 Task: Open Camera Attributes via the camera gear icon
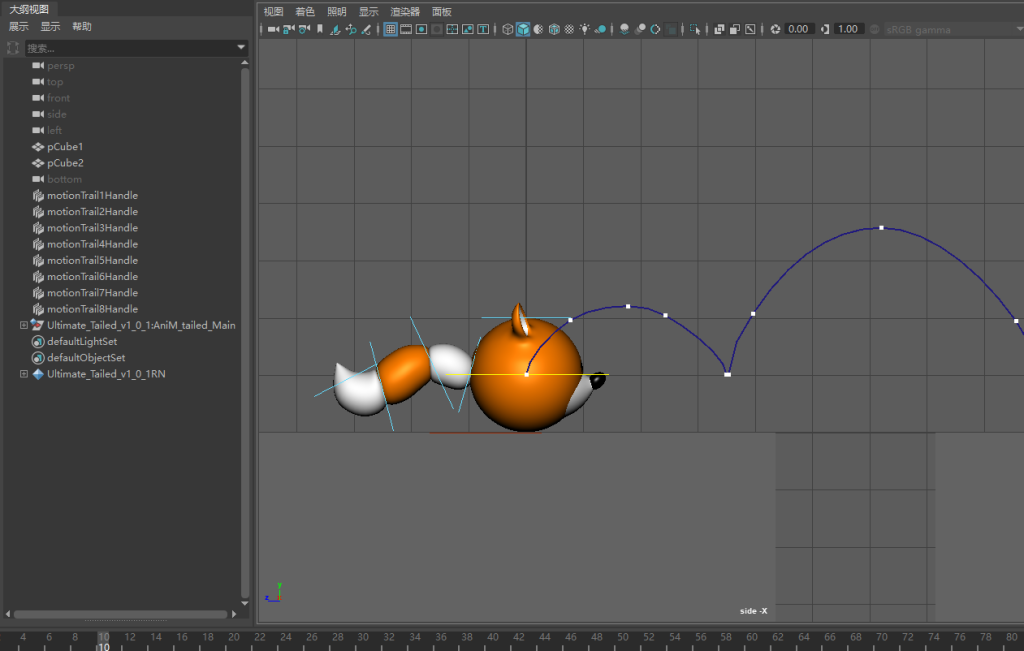(x=304, y=29)
